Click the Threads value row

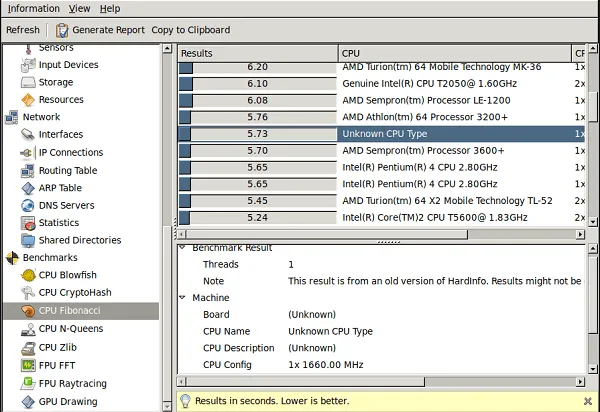click(x=382, y=264)
